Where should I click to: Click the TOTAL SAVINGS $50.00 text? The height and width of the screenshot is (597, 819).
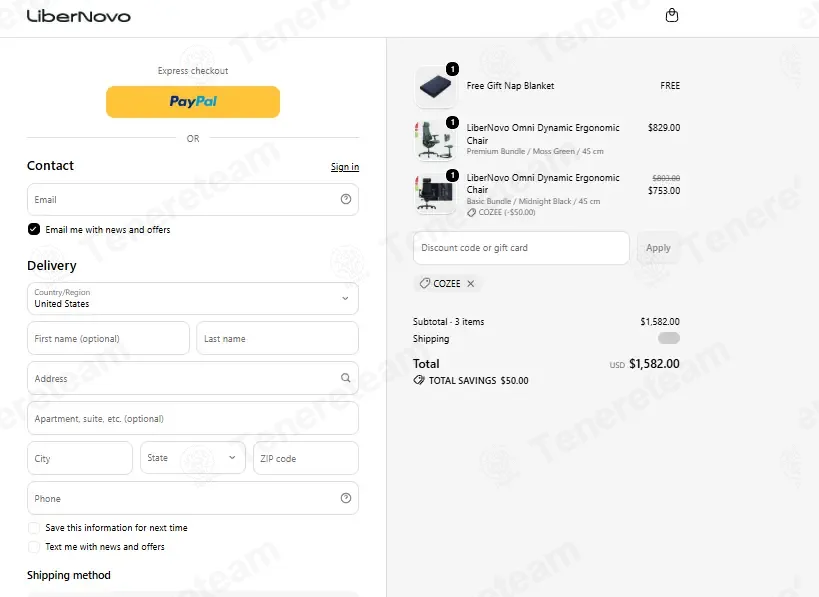pyautogui.click(x=478, y=381)
